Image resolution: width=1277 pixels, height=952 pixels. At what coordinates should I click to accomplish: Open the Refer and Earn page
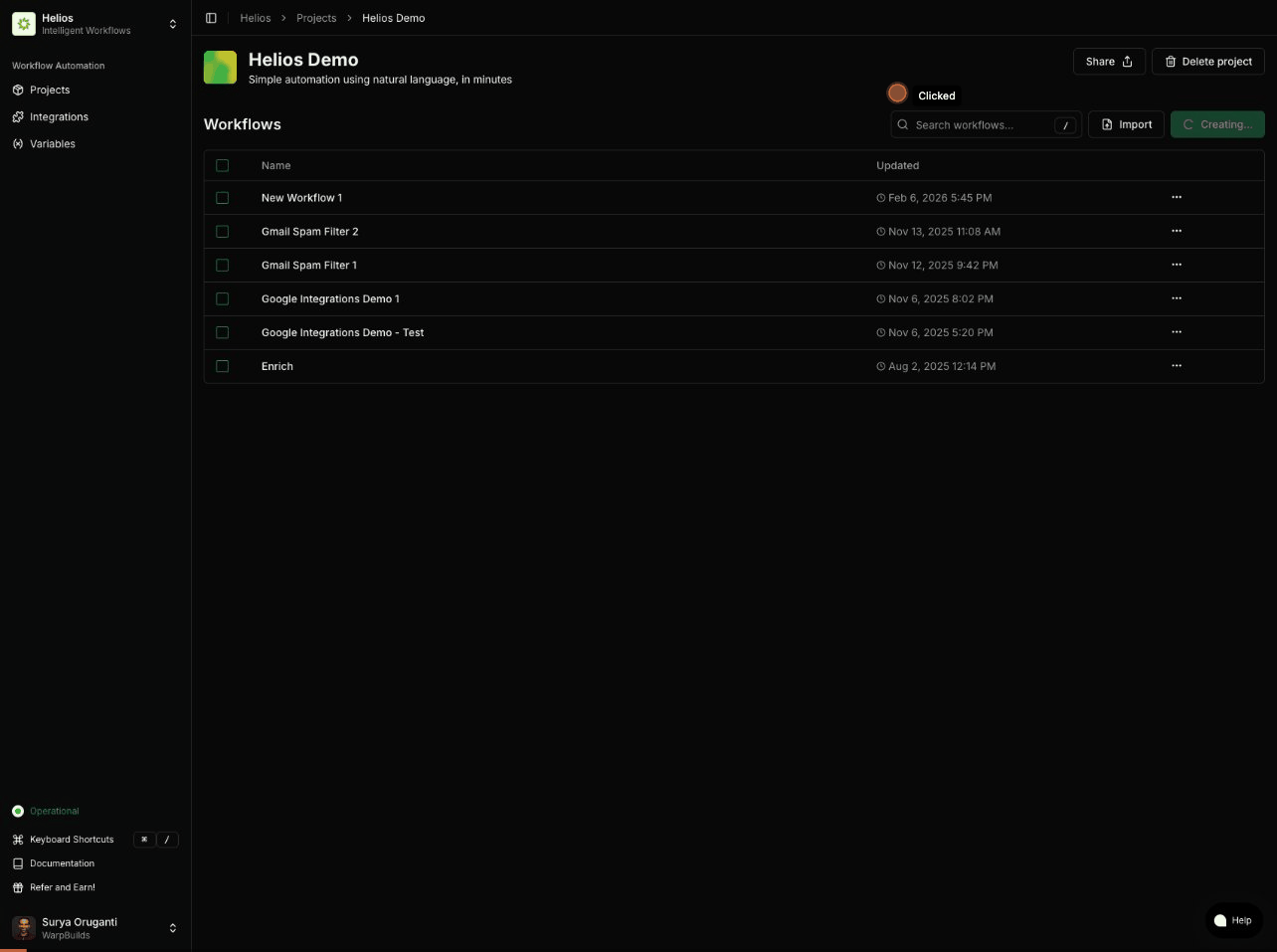[62, 886]
